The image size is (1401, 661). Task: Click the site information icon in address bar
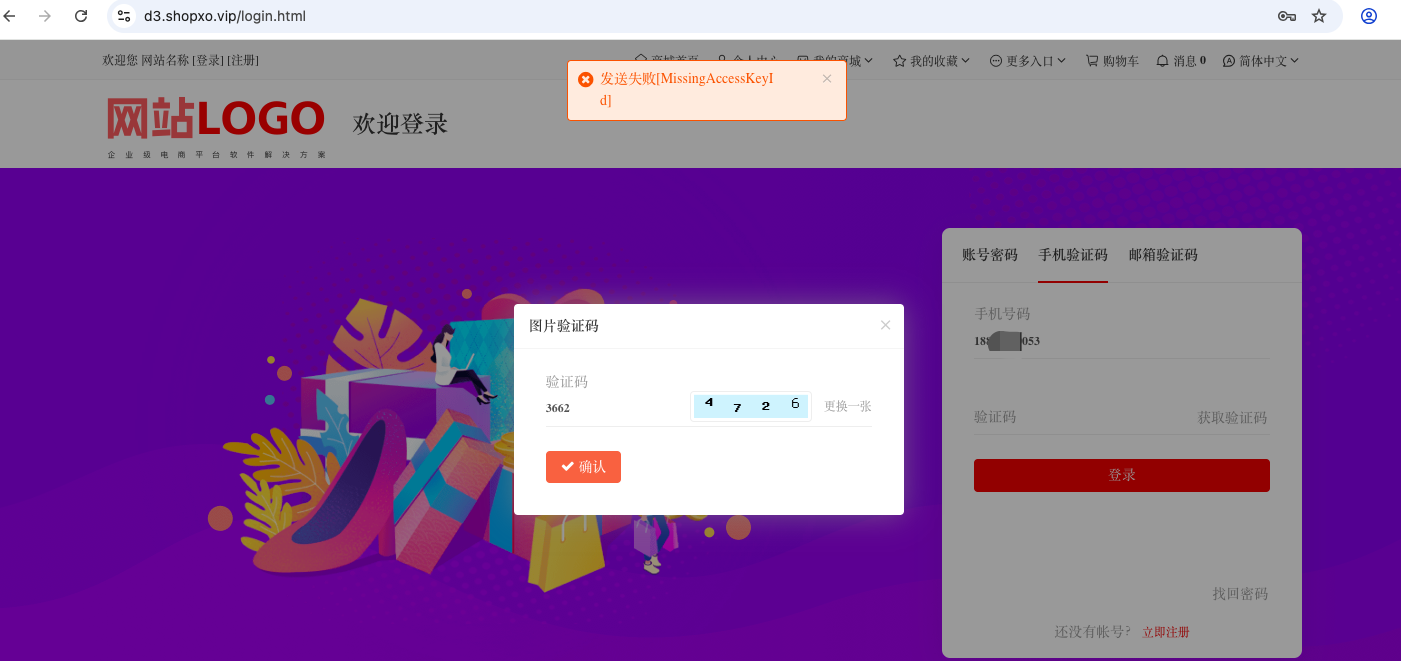[124, 16]
